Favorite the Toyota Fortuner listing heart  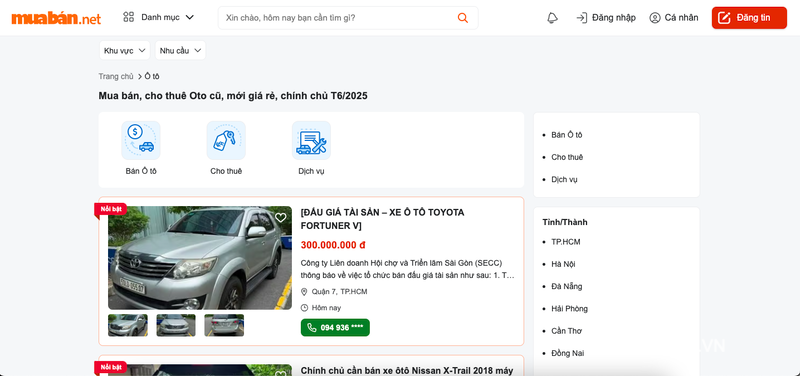[281, 218]
